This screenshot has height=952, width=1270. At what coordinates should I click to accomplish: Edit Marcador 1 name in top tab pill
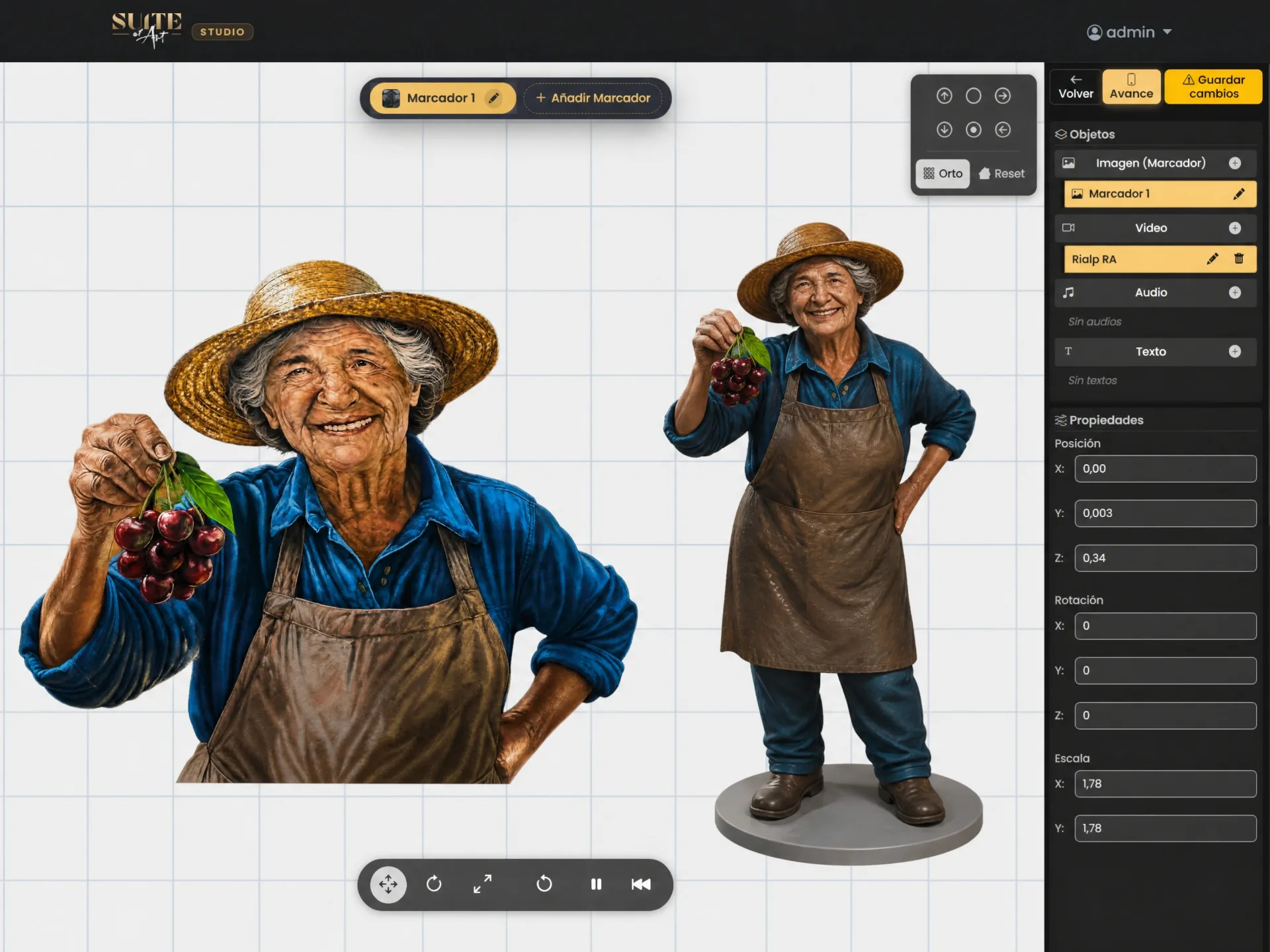click(493, 98)
